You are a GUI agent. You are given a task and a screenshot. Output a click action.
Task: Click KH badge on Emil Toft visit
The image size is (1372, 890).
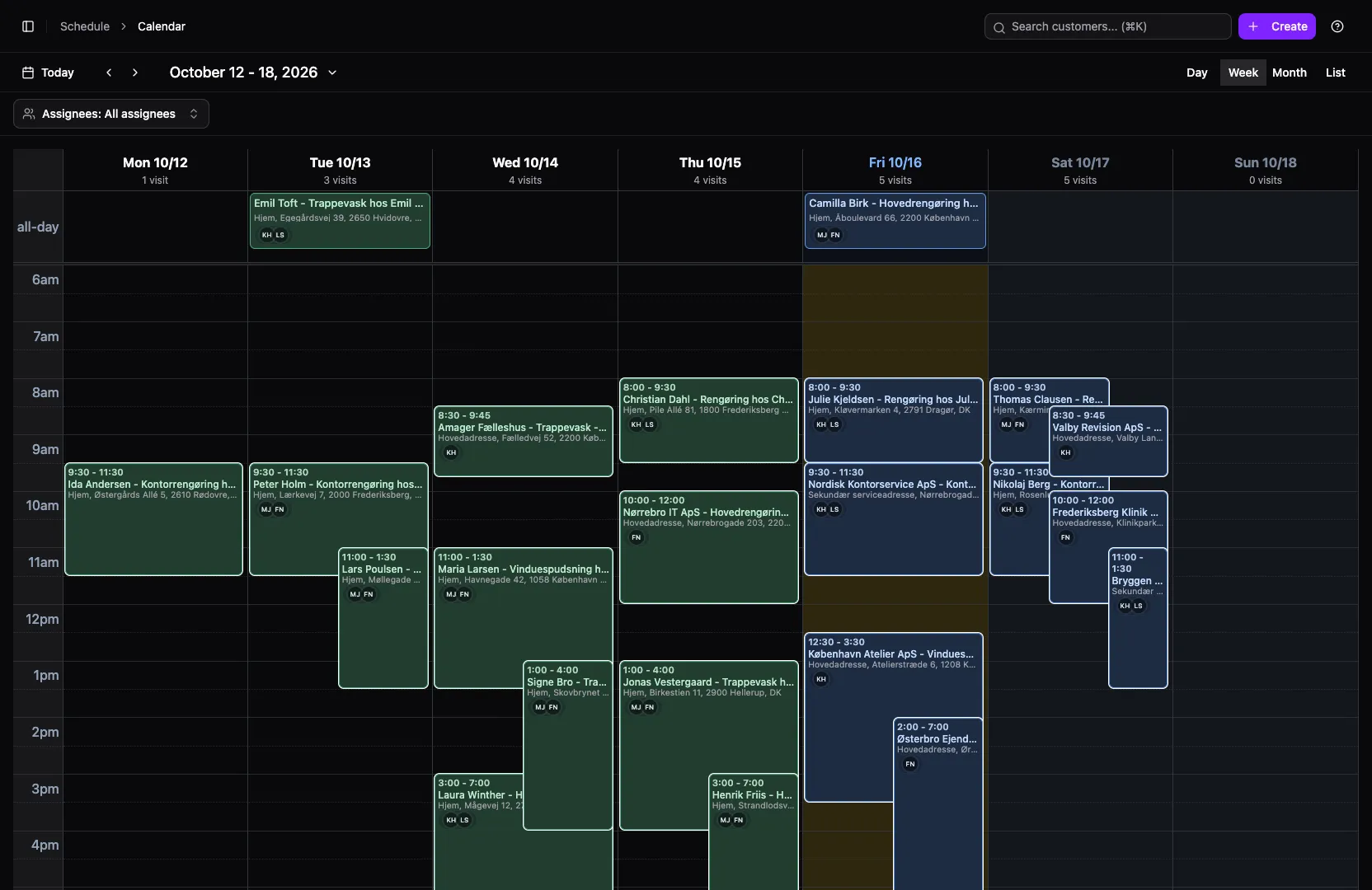tap(266, 235)
